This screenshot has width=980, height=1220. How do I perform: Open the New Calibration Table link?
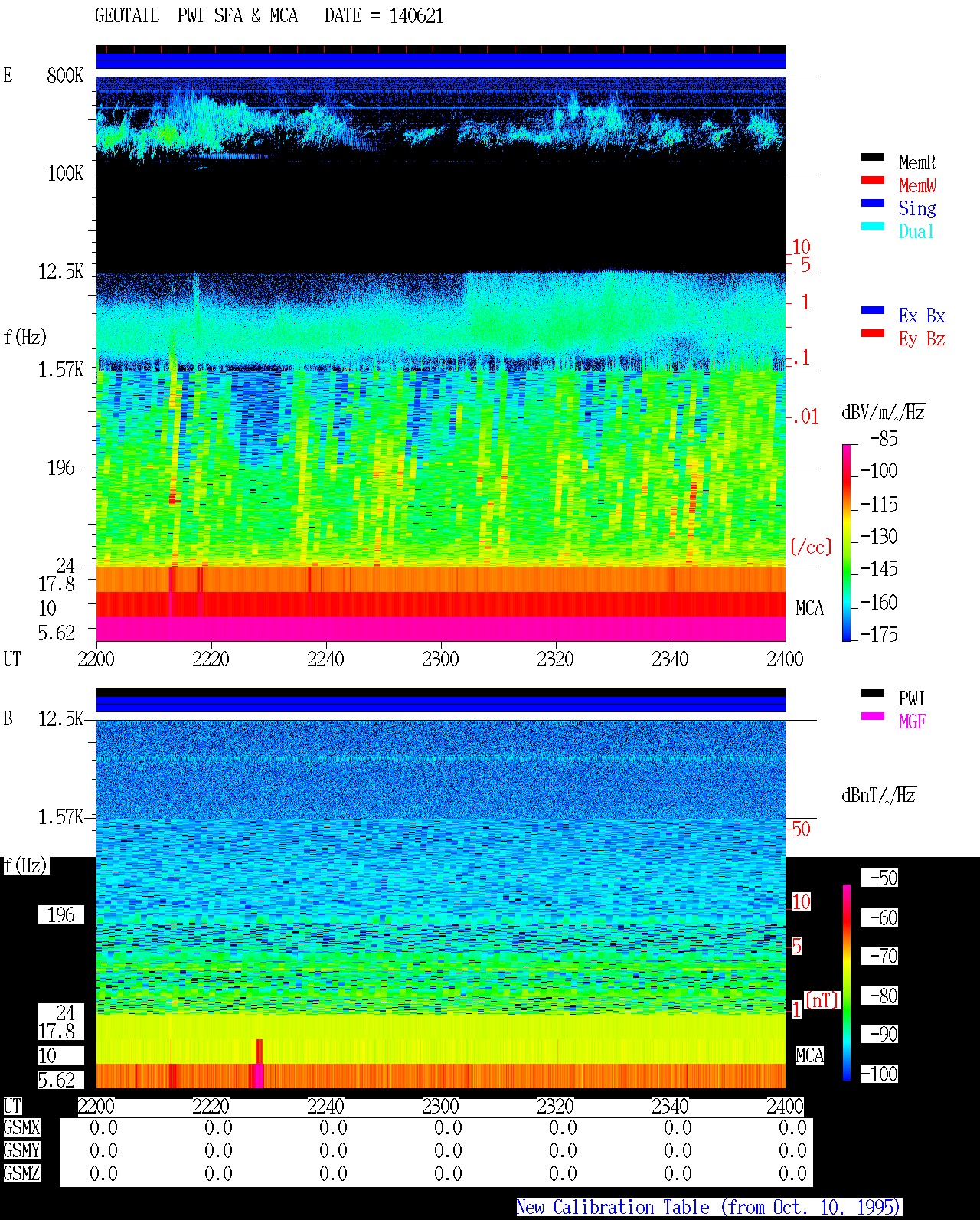point(708,1208)
